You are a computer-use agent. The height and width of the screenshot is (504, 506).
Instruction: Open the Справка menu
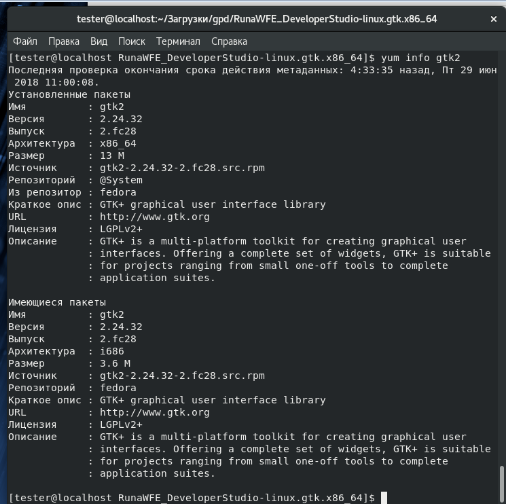(x=229, y=41)
